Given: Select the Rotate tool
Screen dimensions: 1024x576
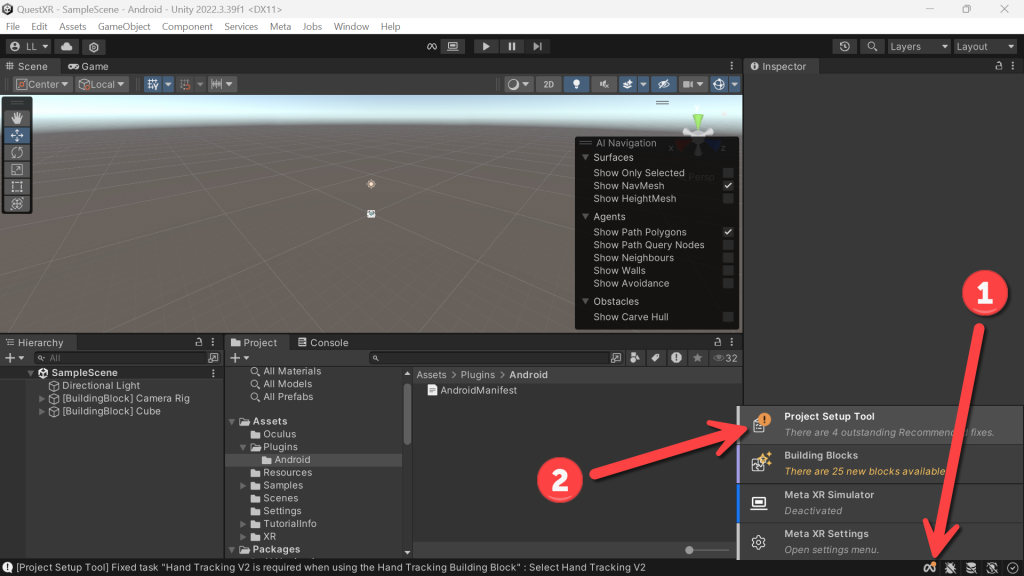Looking at the screenshot, I should click(17, 152).
